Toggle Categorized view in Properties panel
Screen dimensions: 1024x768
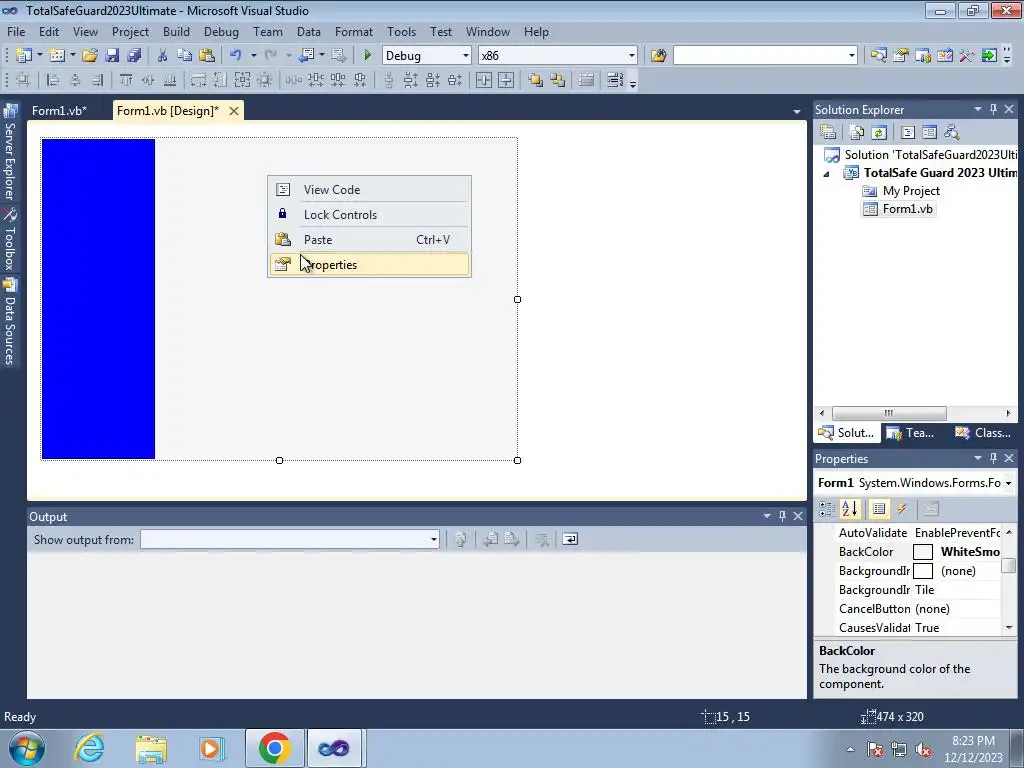[827, 509]
